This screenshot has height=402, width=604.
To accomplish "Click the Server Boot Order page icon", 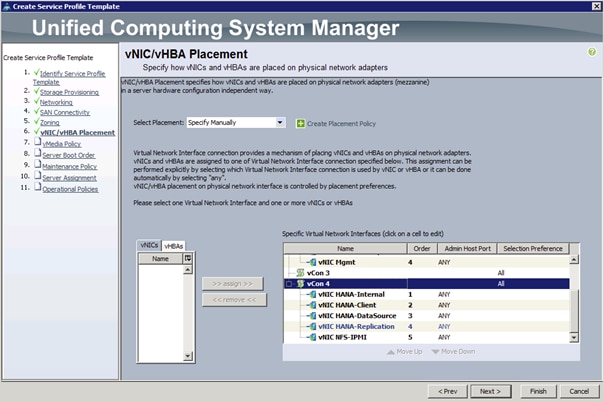I will coord(37,153).
